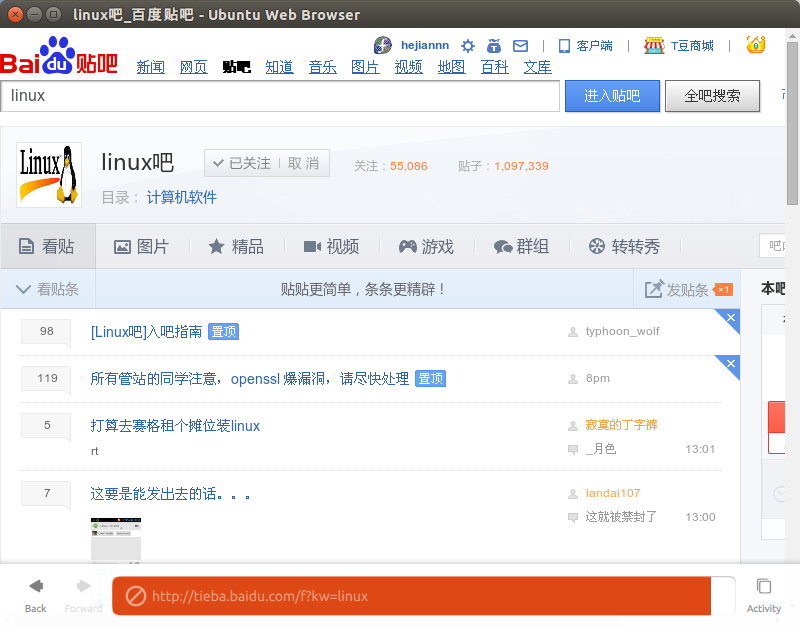The image size is (800, 628).
Task: Click 取消 to unfollow linux吧
Action: pos(304,163)
